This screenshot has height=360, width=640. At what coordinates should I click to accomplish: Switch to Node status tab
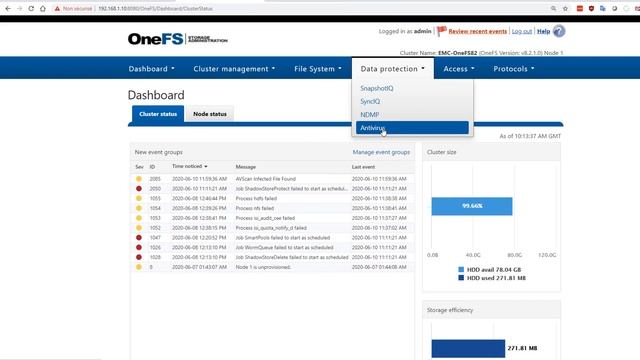tap(210, 114)
